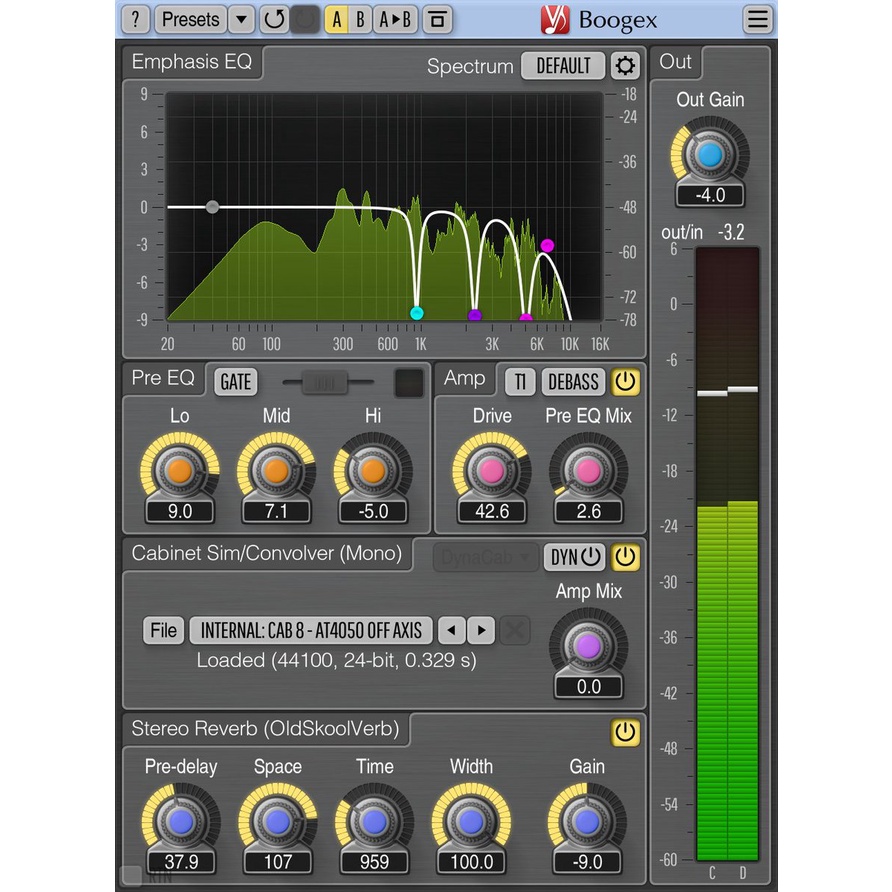Expand the Presets dropdown arrow
Image resolution: width=892 pixels, height=892 pixels.
tap(241, 19)
